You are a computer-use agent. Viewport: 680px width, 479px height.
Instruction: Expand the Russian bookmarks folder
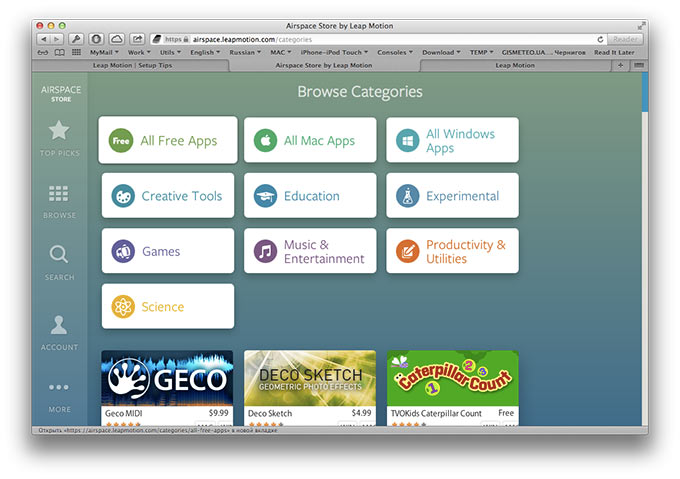point(245,52)
